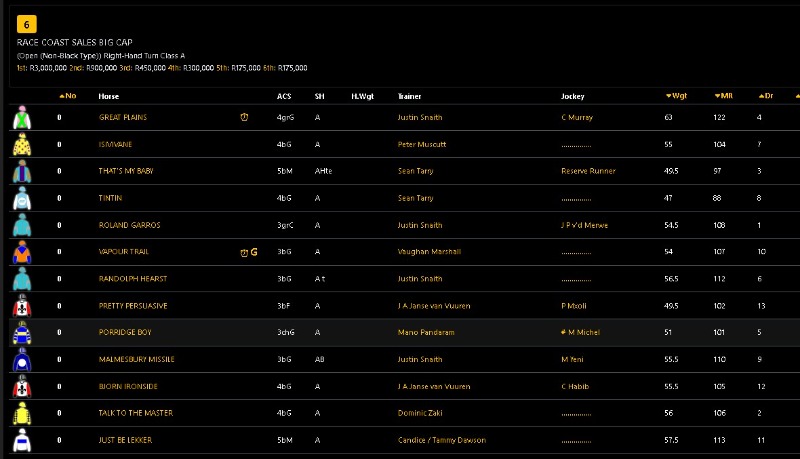The height and width of the screenshot is (459, 800).
Task: Click the Great Plains jockey silks icon
Action: pyautogui.click(x=22, y=118)
